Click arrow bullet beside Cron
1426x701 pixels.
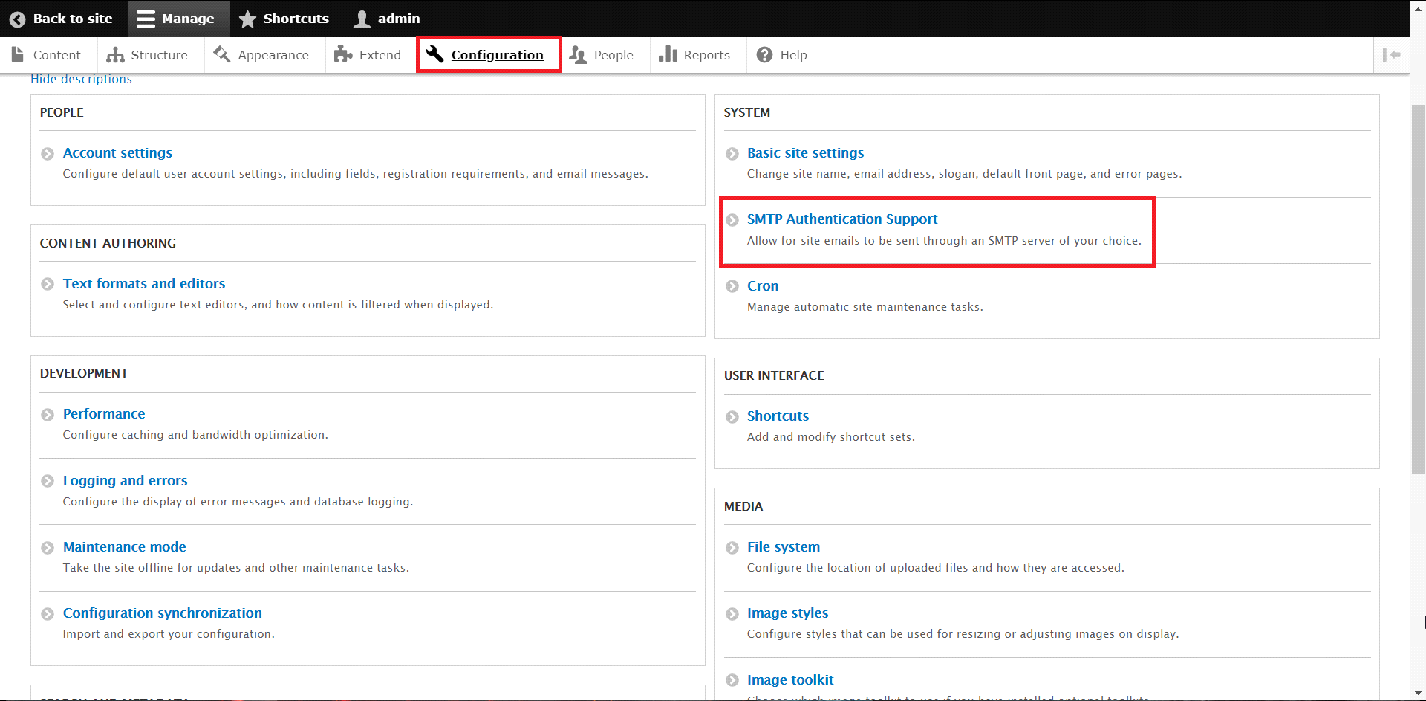(x=732, y=287)
